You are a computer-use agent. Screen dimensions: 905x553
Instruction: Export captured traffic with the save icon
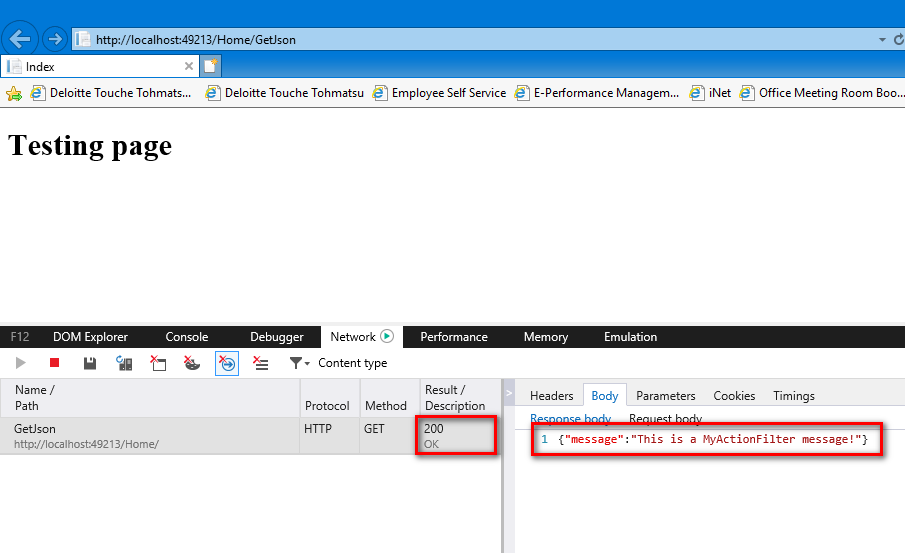tap(89, 363)
